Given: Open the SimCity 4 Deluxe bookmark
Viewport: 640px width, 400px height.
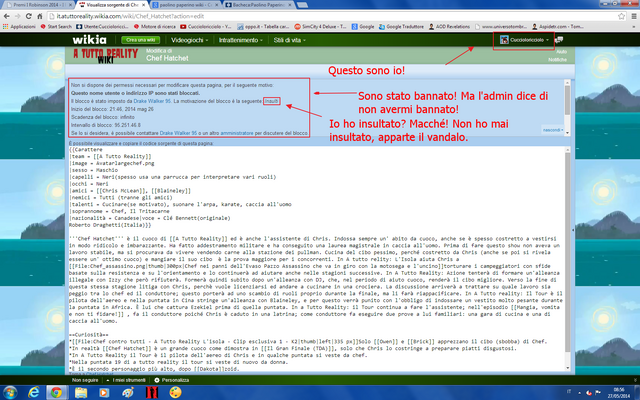Looking at the screenshot, I should [320, 27].
